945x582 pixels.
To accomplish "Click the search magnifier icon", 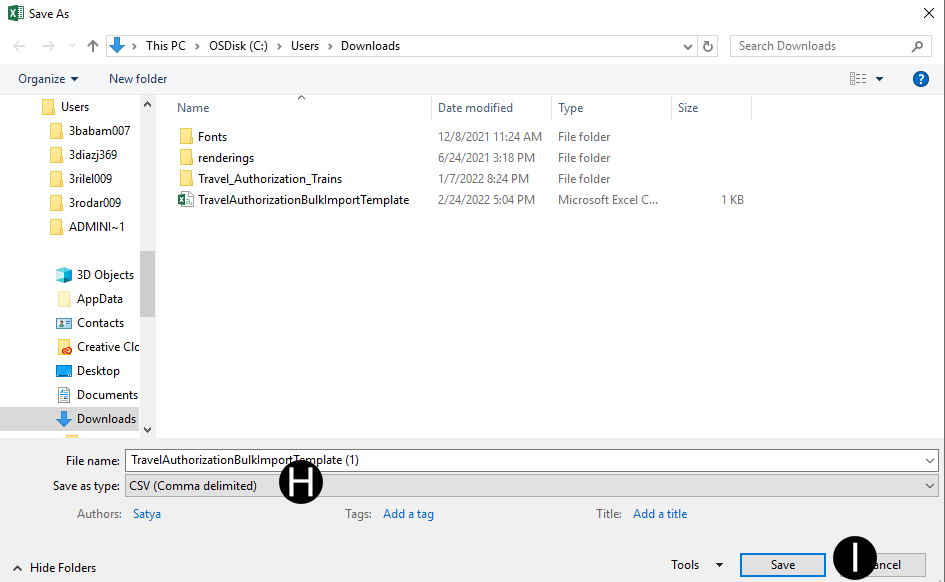I will coord(917,46).
